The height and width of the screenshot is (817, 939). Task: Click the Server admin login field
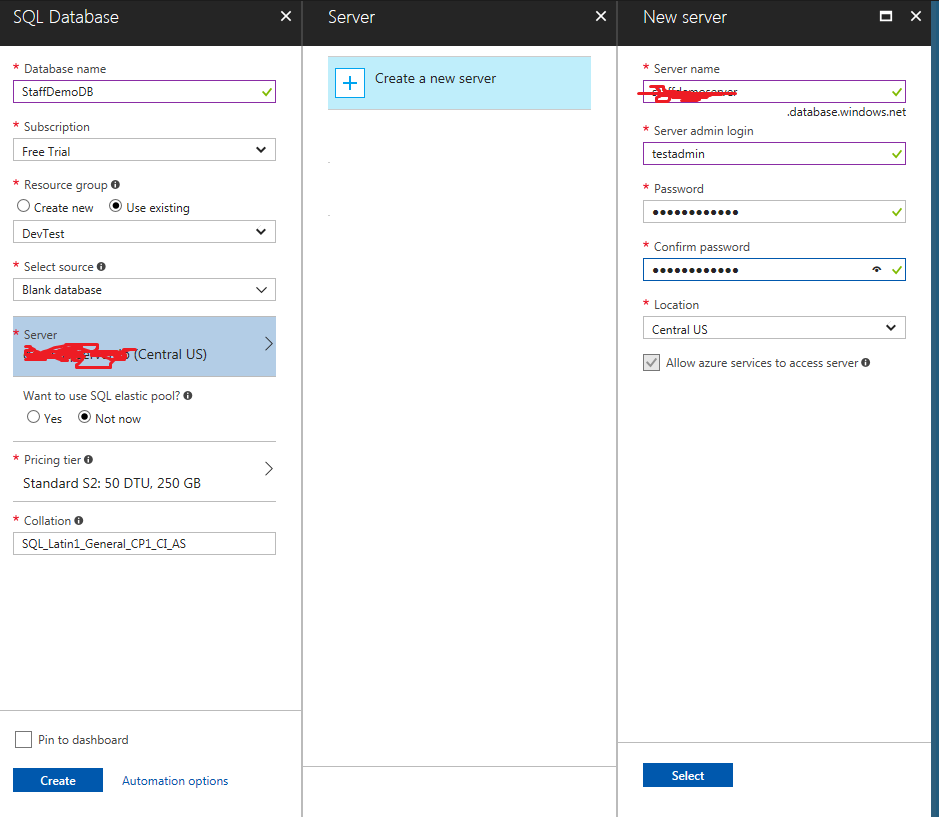point(774,153)
